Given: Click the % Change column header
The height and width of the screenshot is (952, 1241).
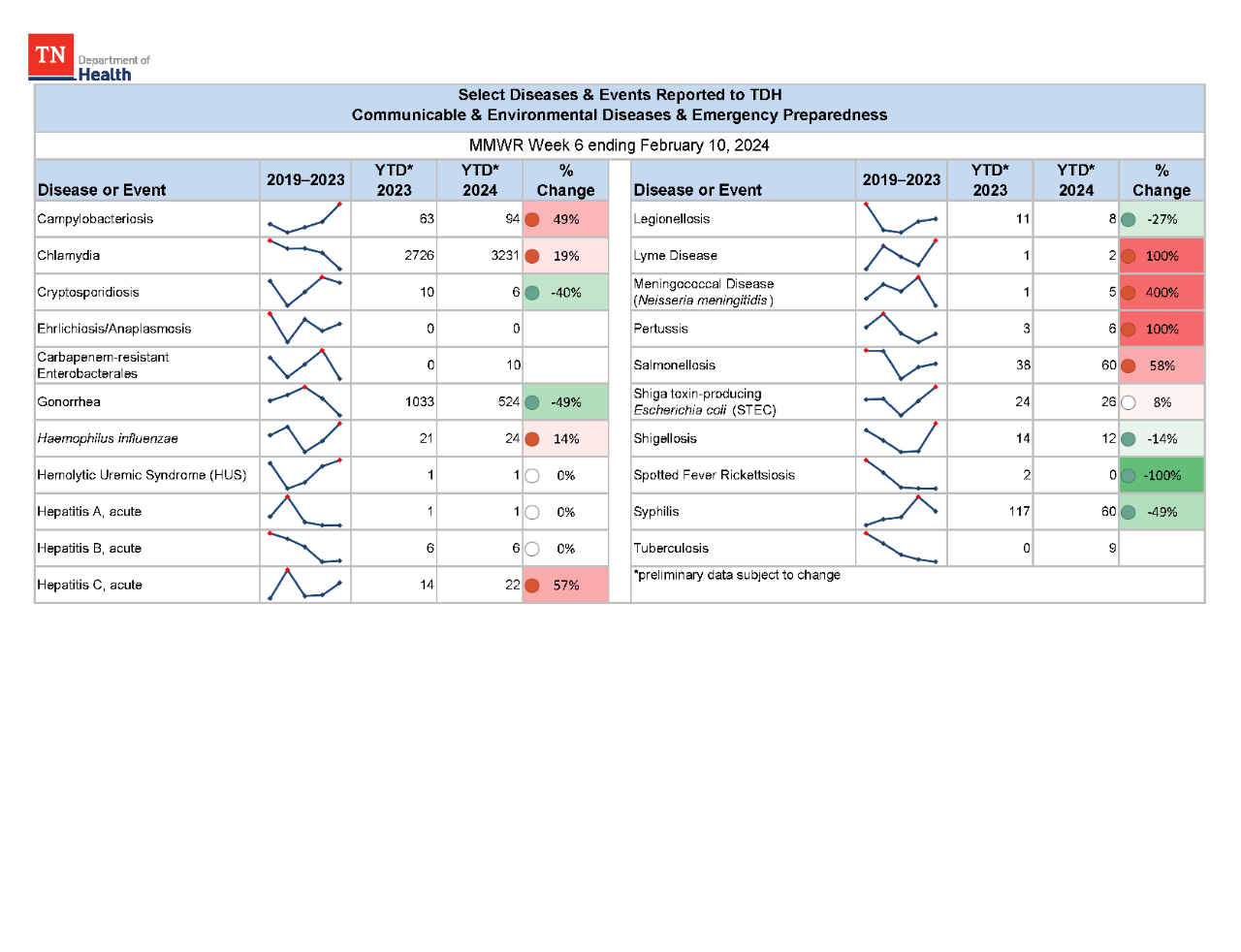Looking at the screenshot, I should pyautogui.click(x=566, y=180).
